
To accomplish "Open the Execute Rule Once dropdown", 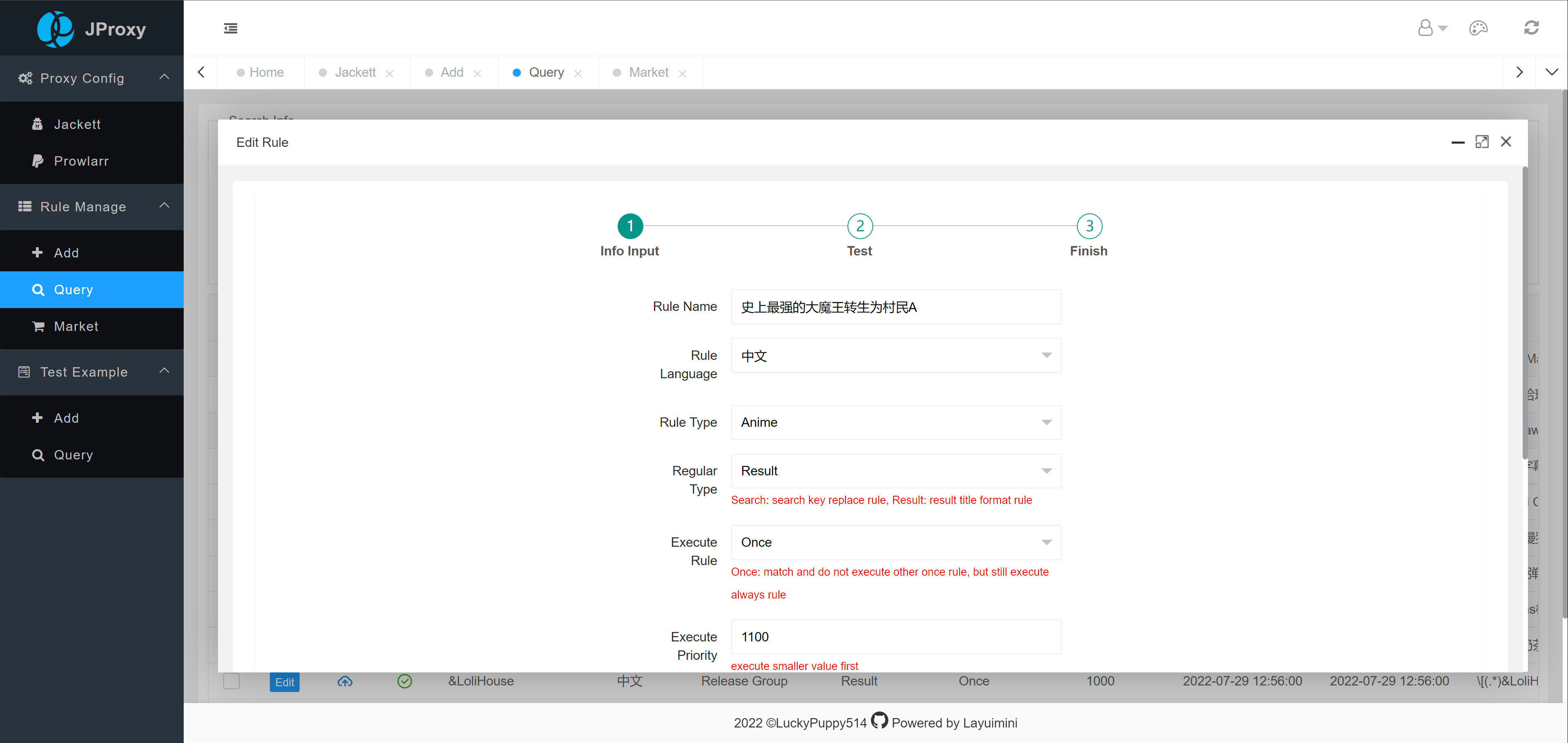I will pyautogui.click(x=895, y=542).
